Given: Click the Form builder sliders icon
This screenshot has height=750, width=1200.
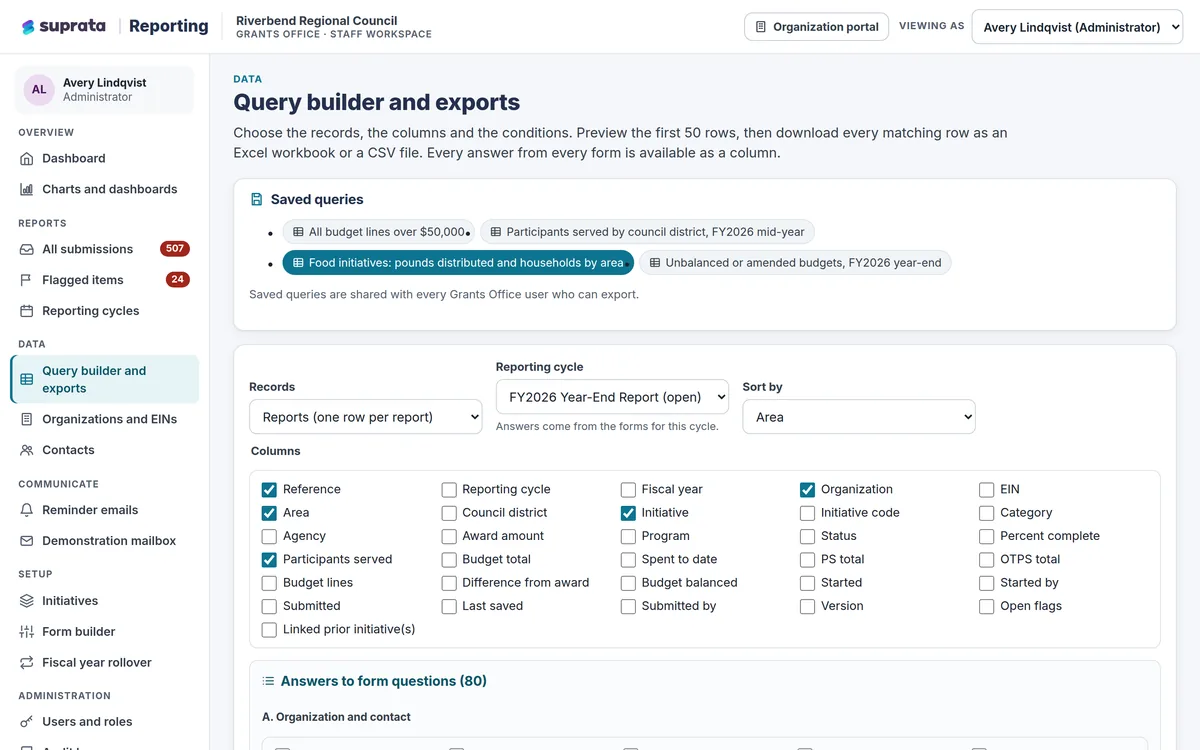Looking at the screenshot, I should point(27,632).
